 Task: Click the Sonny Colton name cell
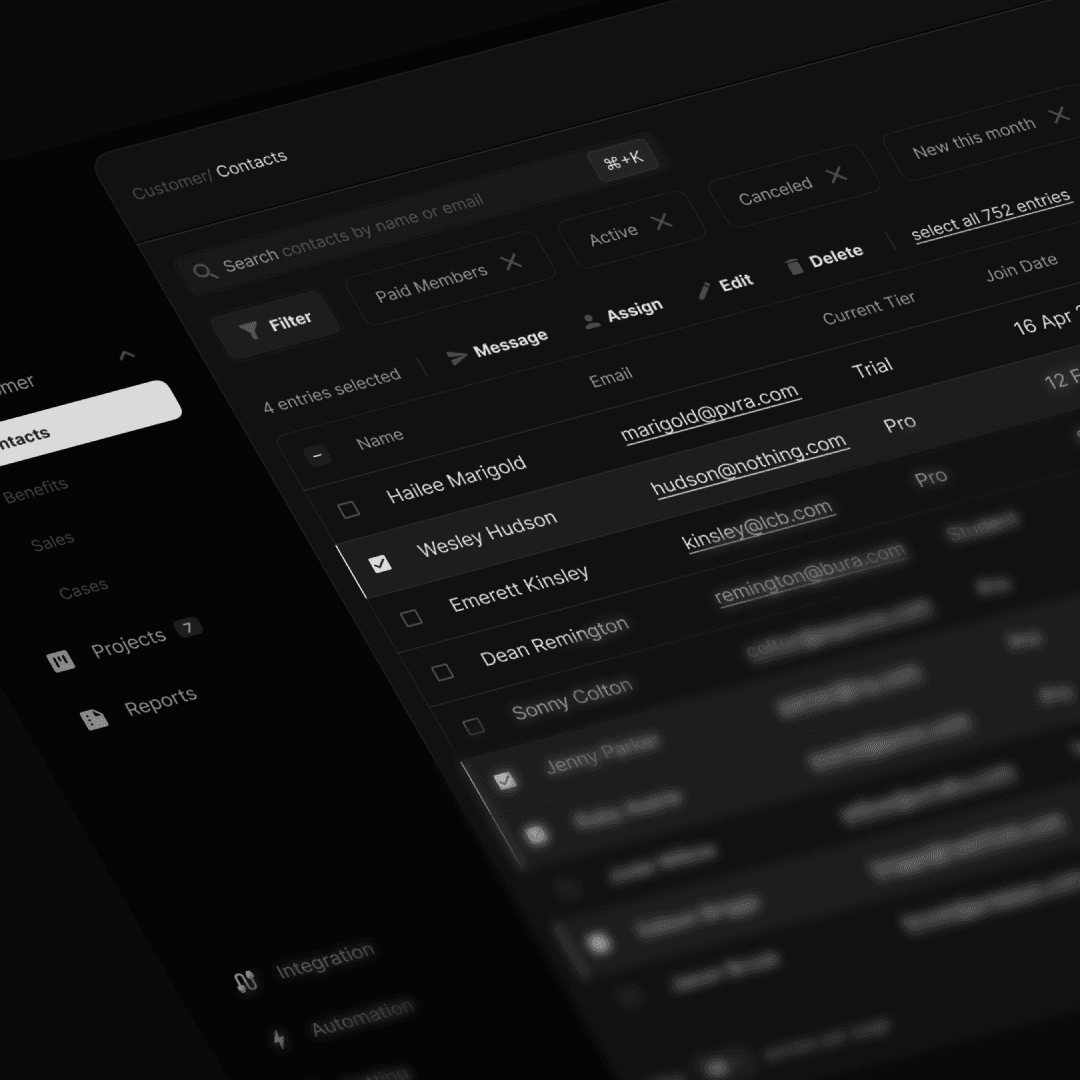click(572, 699)
